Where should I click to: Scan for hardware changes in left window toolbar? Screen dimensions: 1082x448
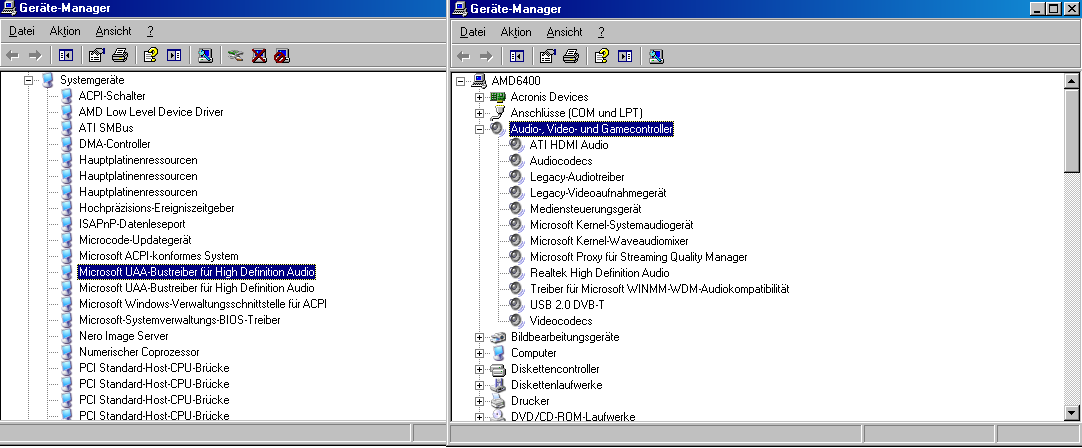[205, 55]
